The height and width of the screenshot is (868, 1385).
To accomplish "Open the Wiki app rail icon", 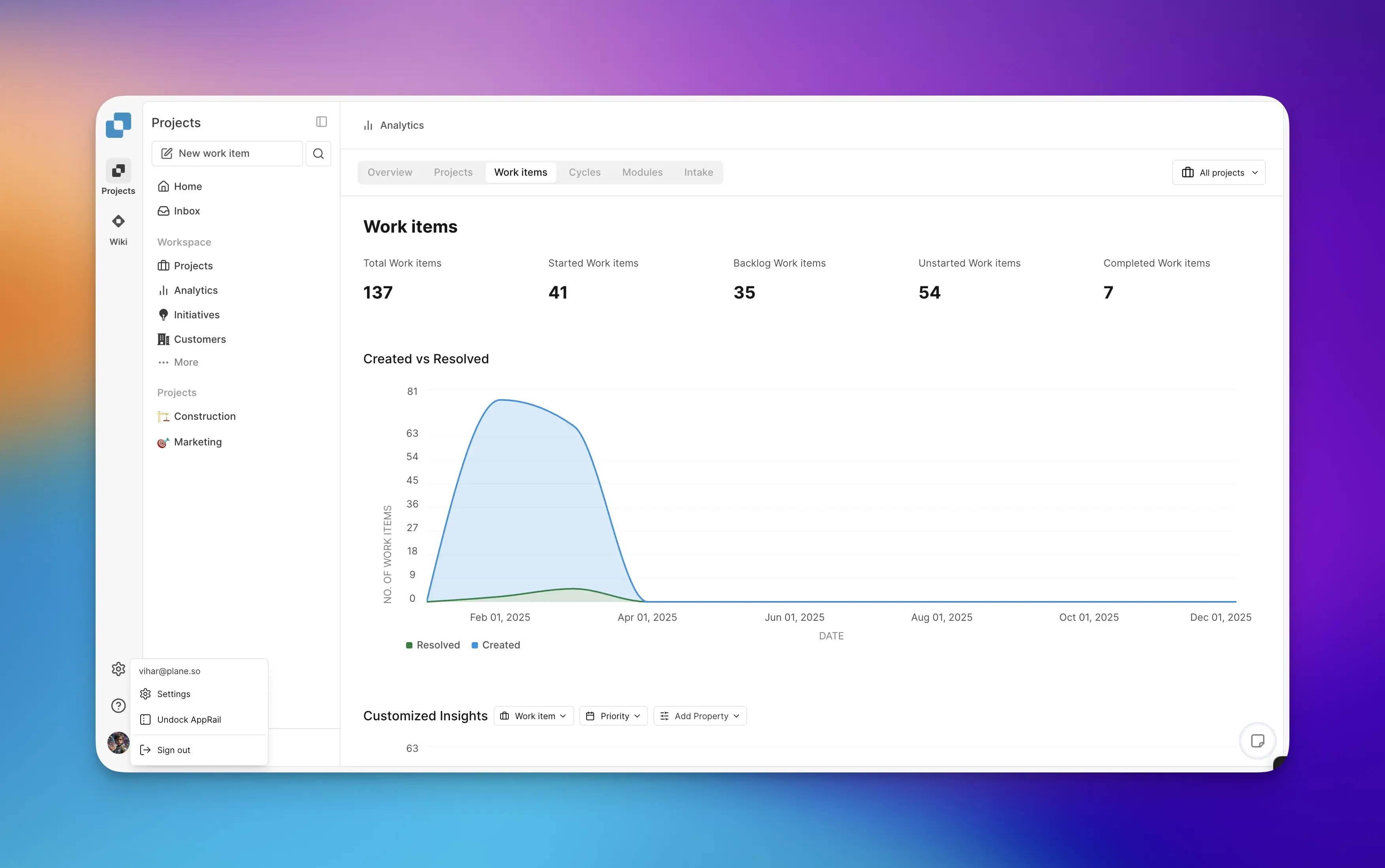I will point(118,229).
